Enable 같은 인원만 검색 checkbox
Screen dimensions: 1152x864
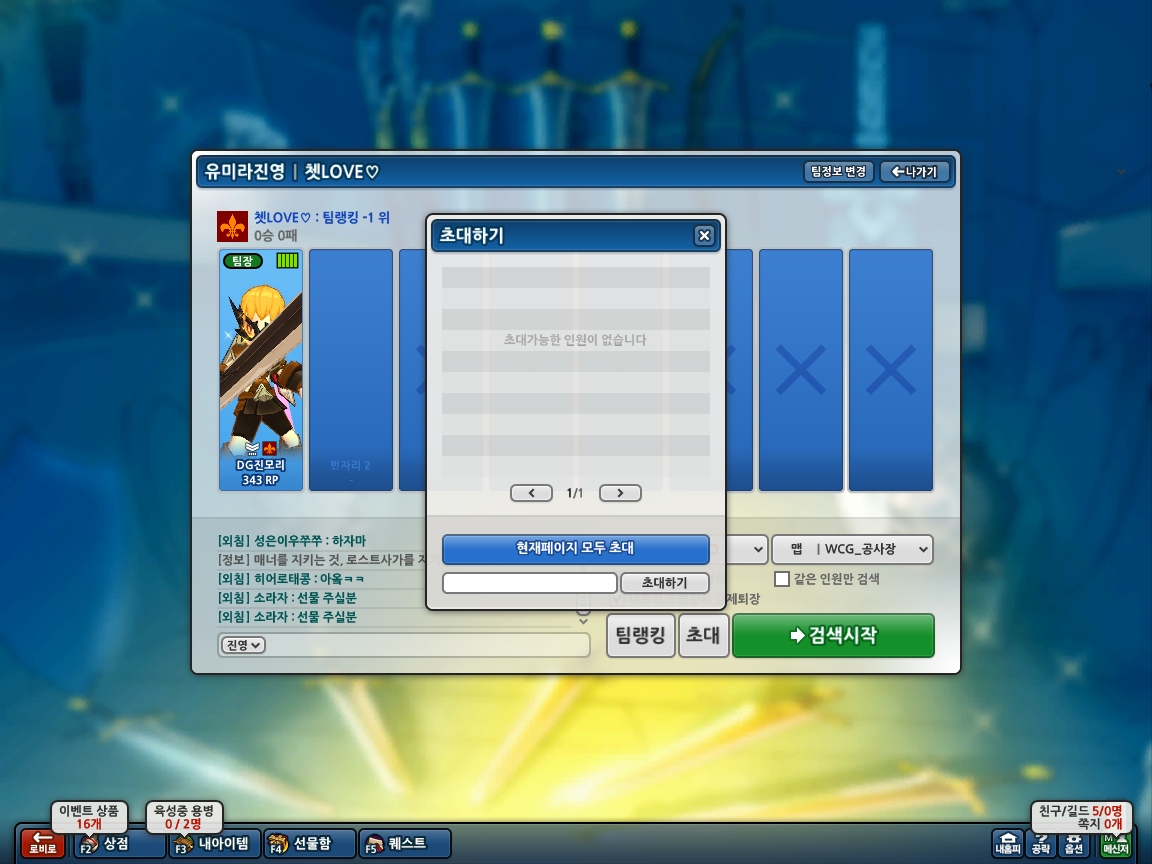pyautogui.click(x=782, y=579)
